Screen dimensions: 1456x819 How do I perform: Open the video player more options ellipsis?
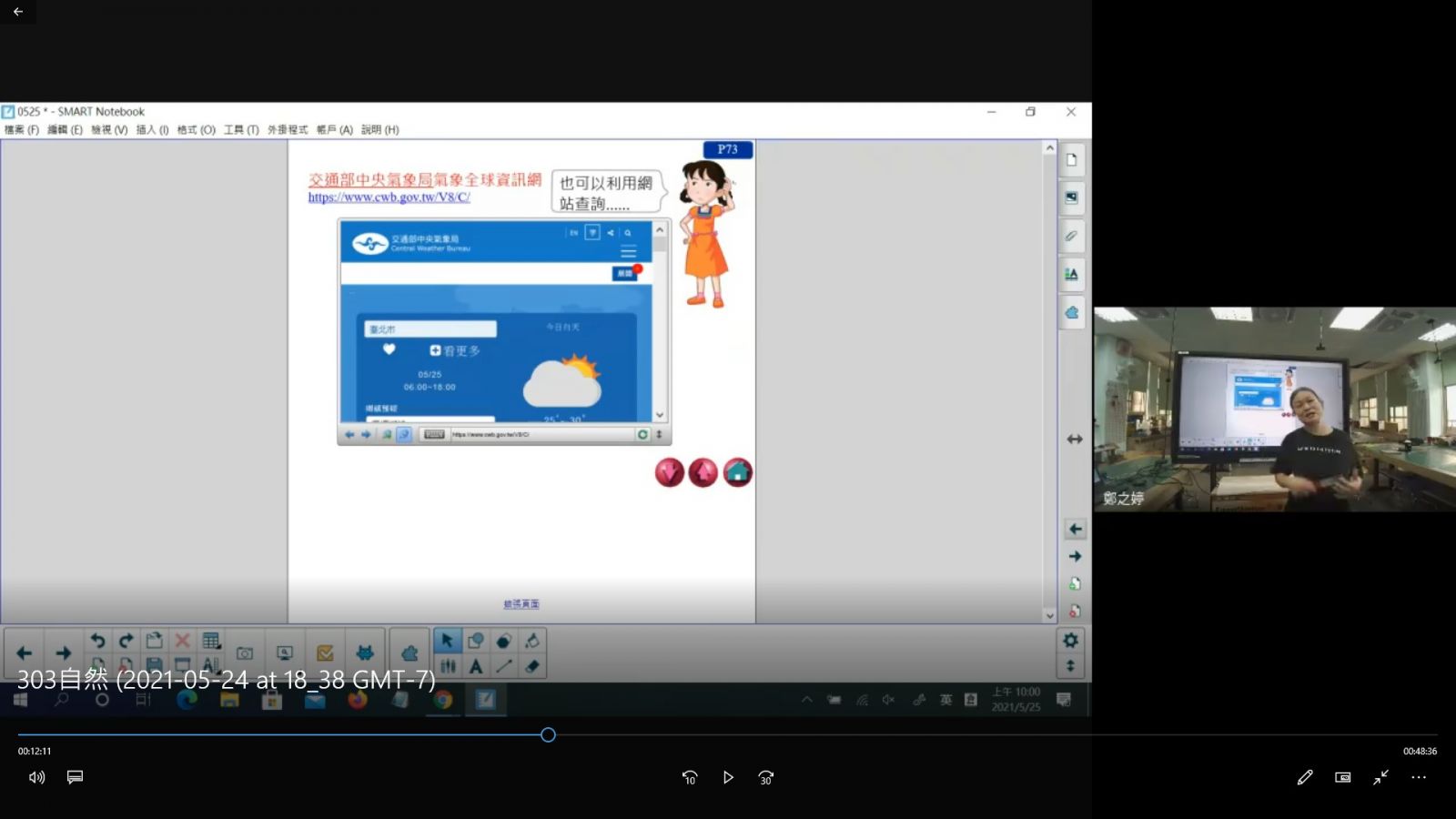click(x=1419, y=777)
